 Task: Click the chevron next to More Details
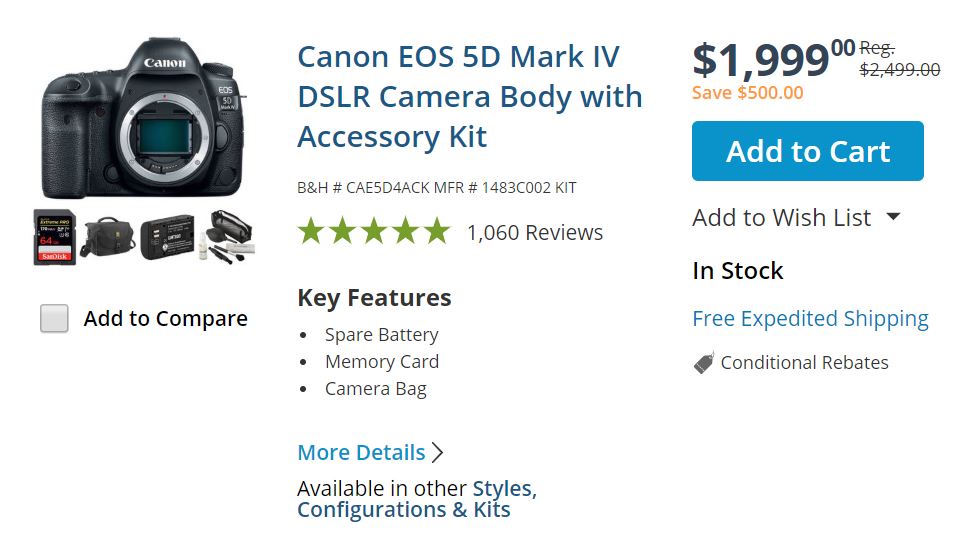(437, 452)
